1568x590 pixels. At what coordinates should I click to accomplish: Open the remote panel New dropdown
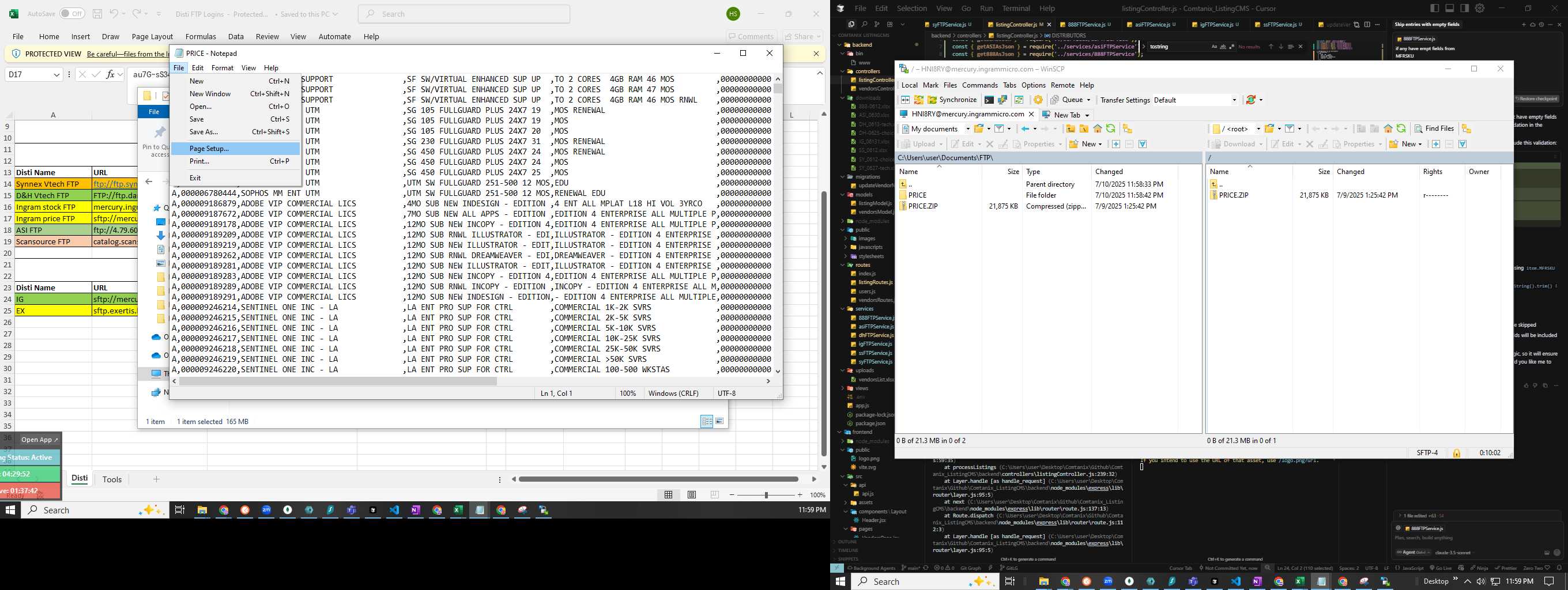1420,144
